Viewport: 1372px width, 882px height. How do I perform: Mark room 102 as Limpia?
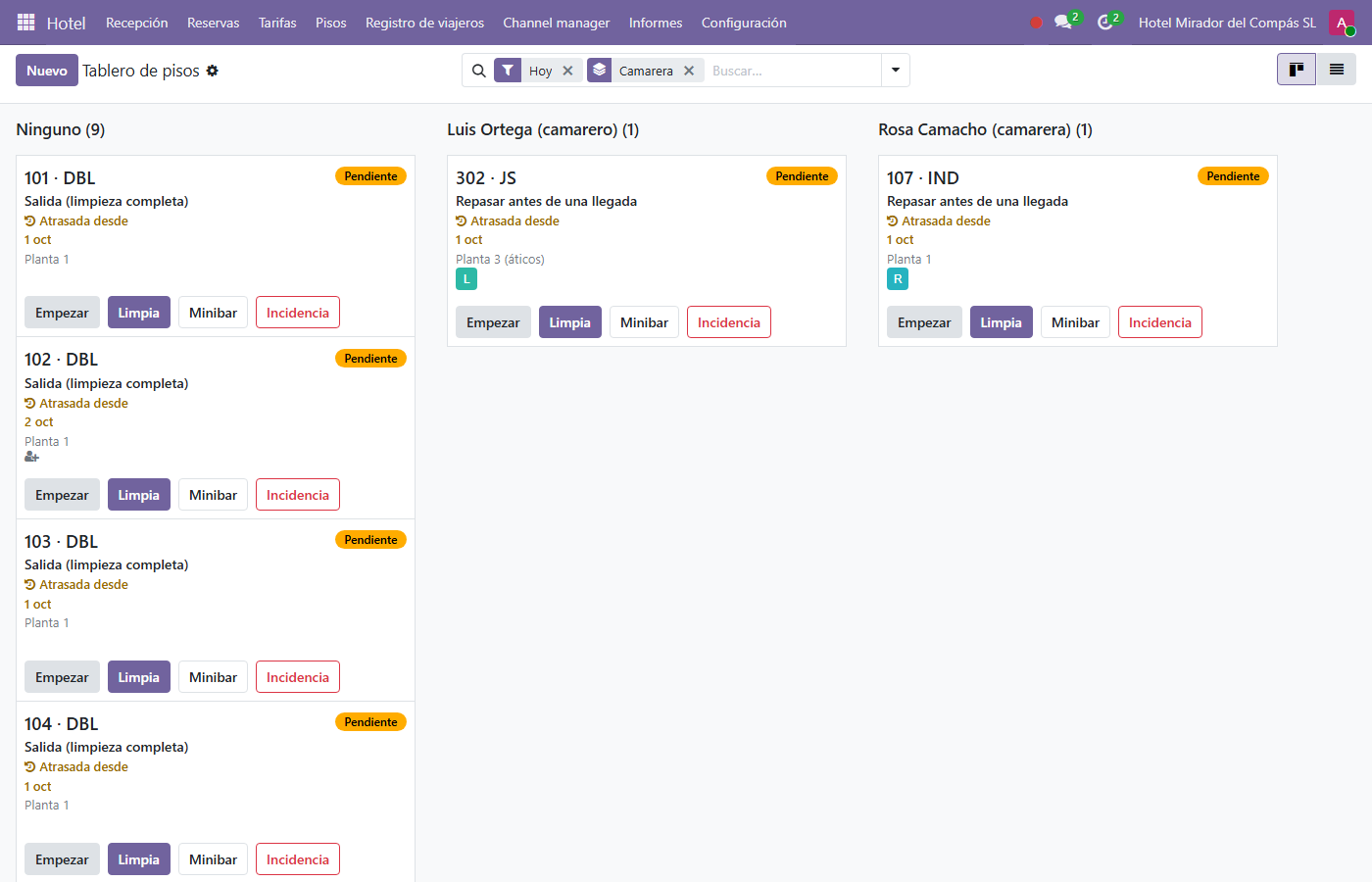click(x=139, y=495)
